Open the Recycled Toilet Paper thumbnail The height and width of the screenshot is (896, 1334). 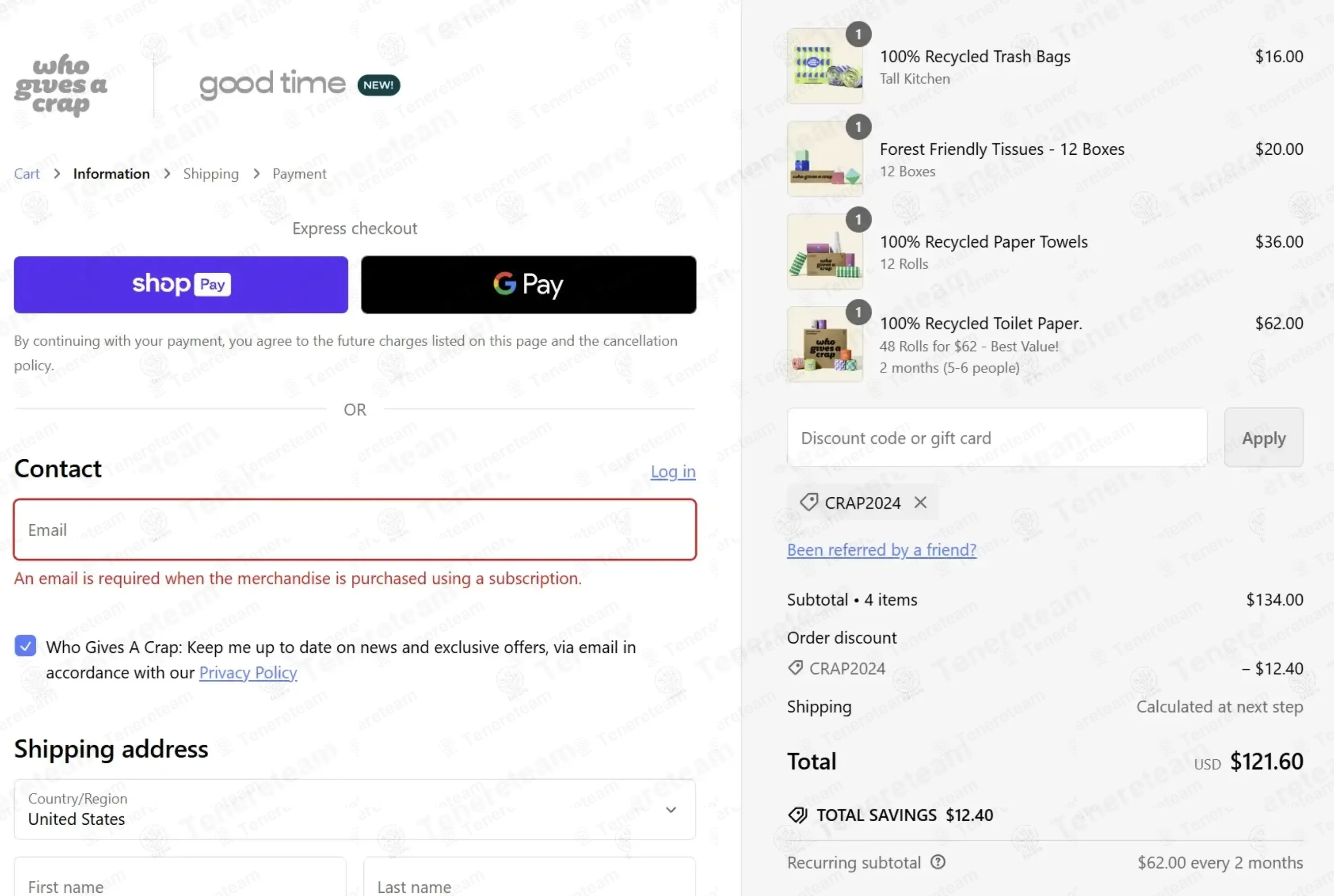coord(825,344)
